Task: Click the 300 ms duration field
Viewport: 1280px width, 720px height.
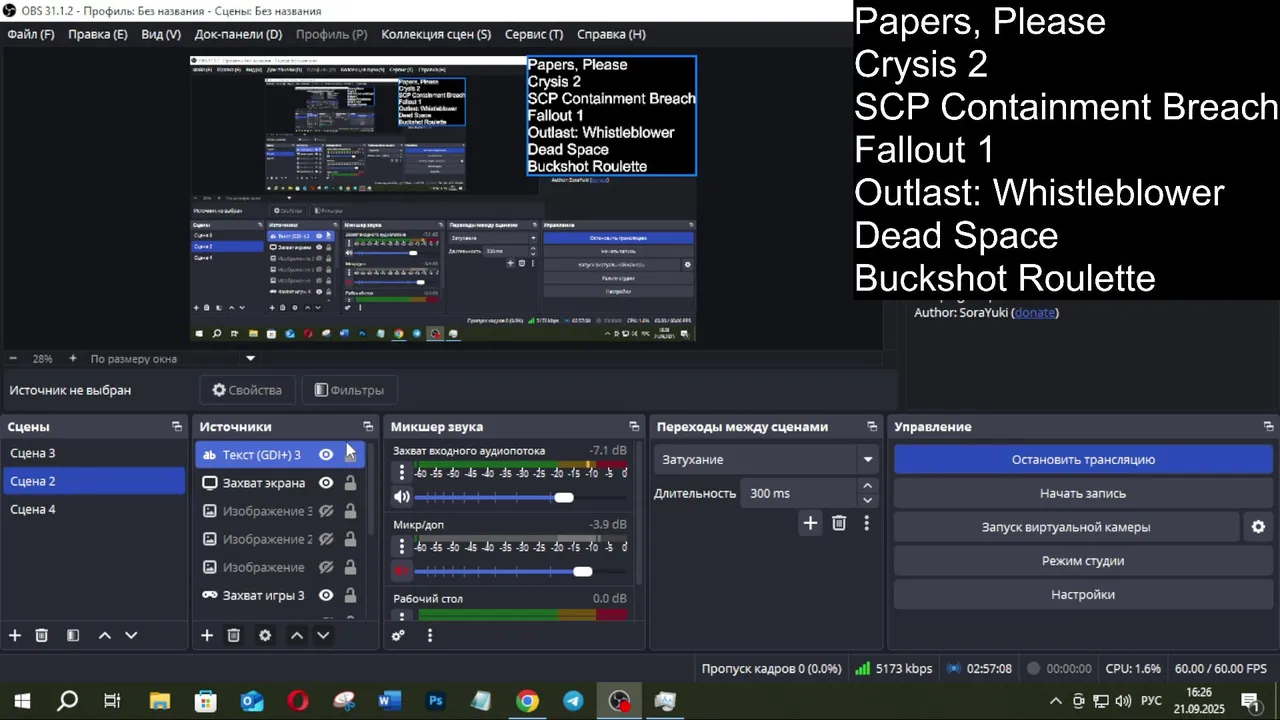Action: 800,493
